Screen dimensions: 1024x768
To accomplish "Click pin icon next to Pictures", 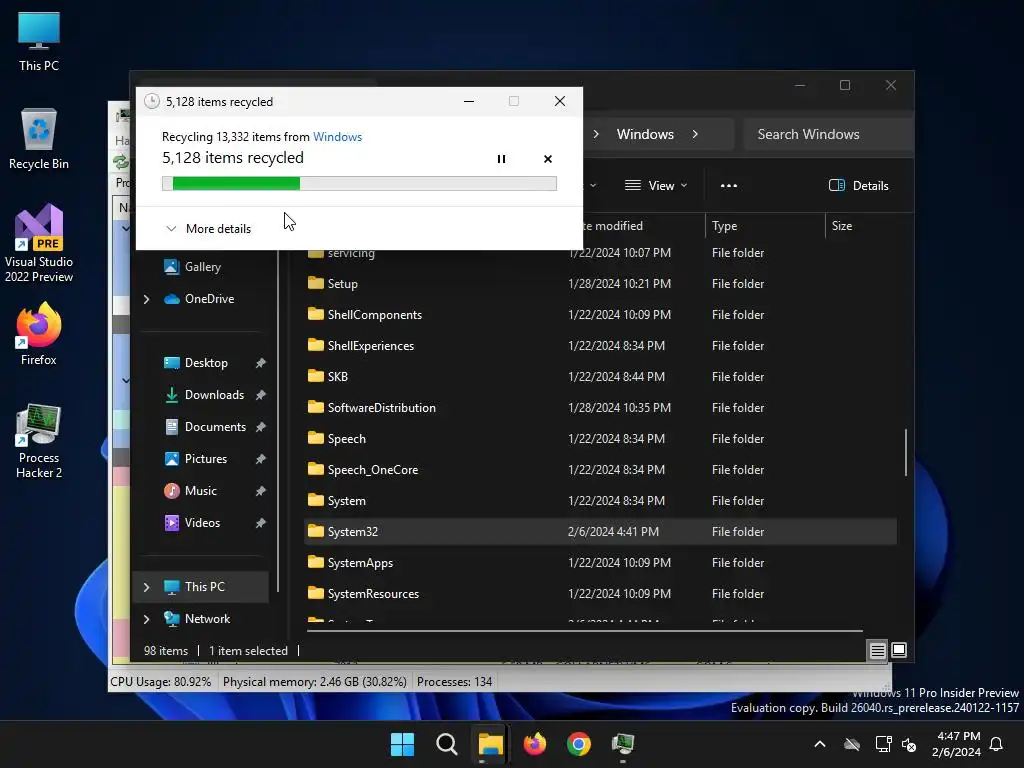I will click(x=261, y=459).
